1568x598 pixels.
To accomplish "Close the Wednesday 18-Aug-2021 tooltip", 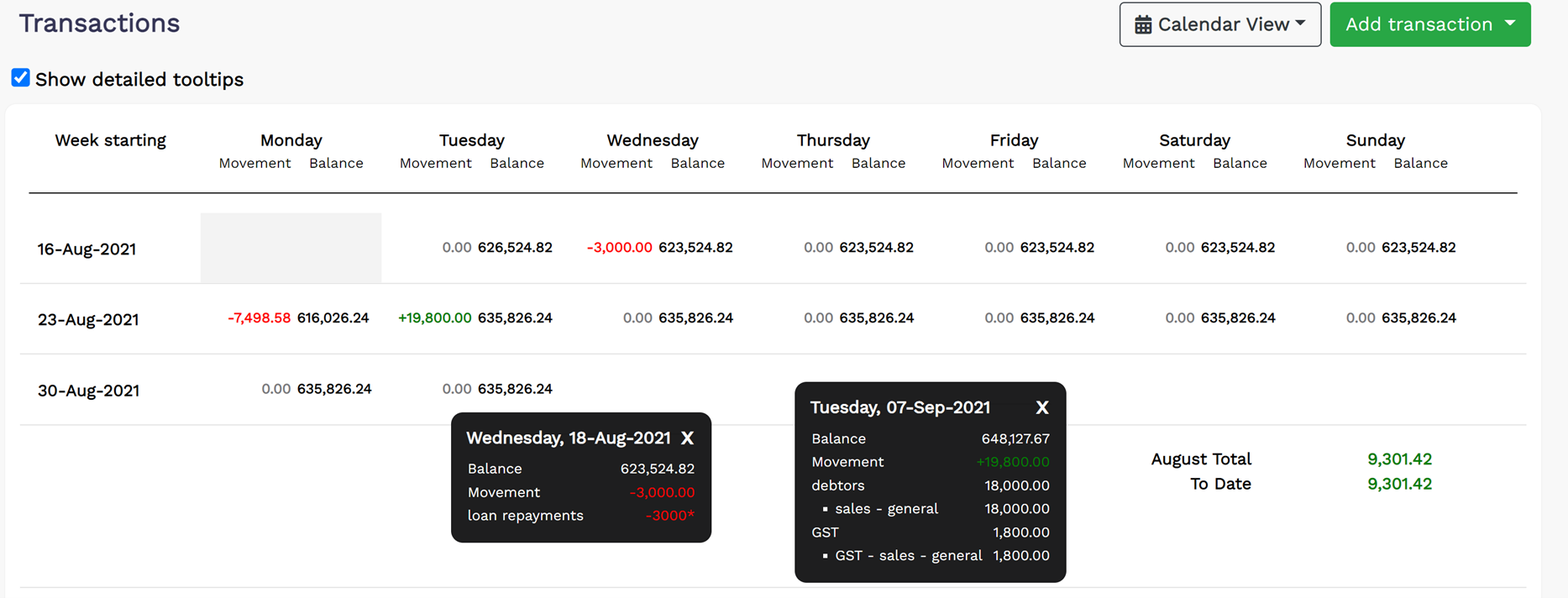I will pos(688,438).
